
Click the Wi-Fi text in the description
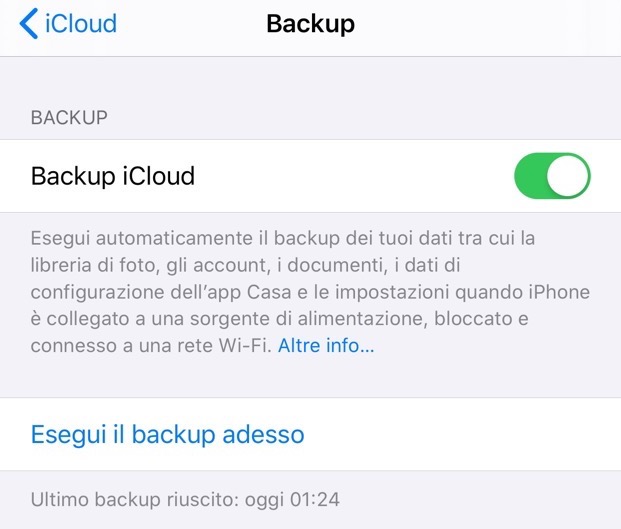click(x=245, y=345)
